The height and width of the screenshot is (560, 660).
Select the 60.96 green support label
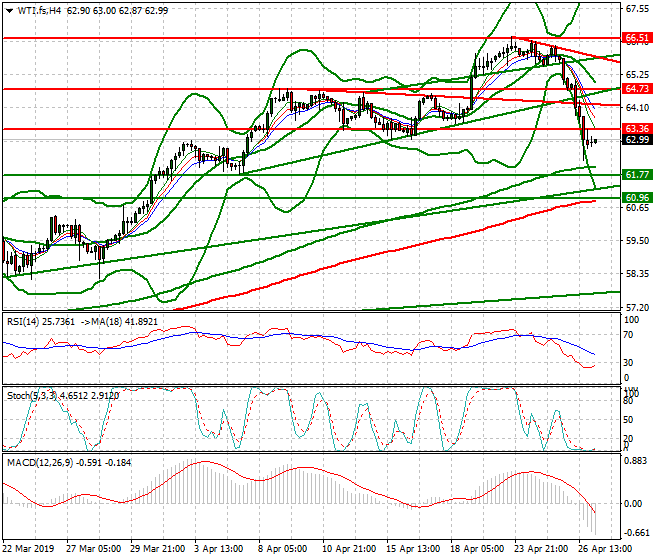point(637,197)
